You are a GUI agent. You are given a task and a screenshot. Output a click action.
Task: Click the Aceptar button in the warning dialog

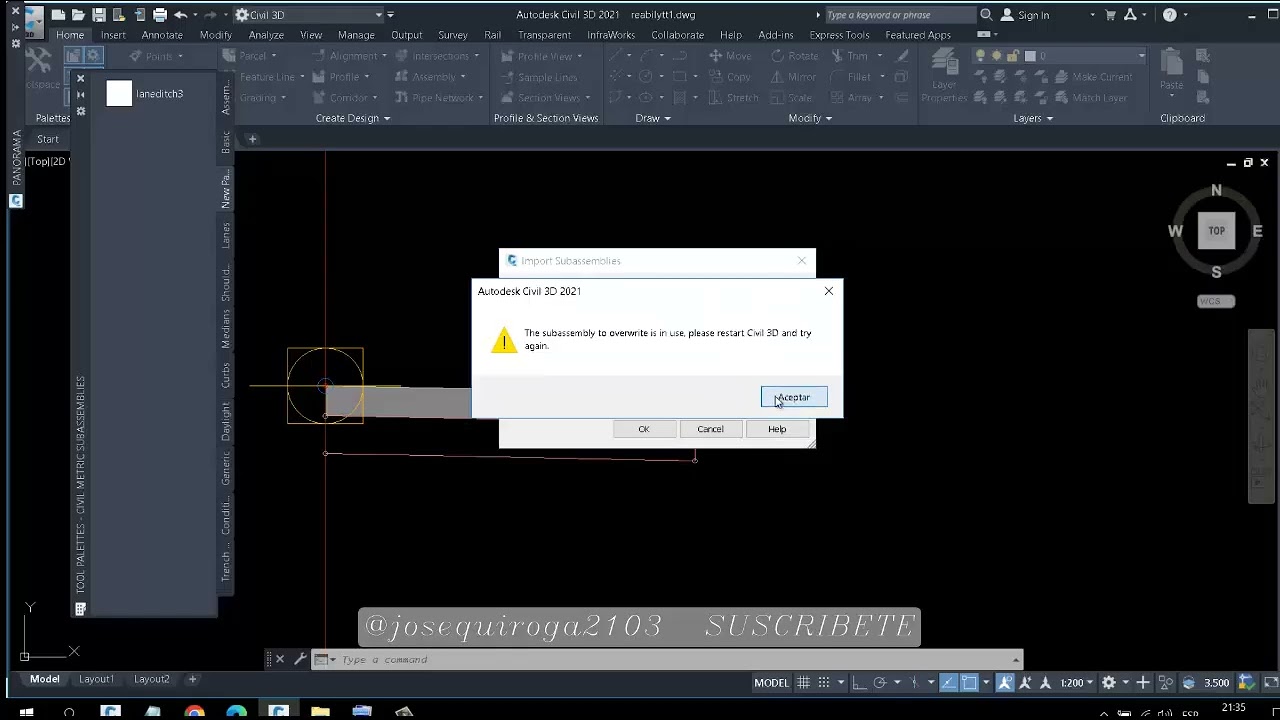pyautogui.click(x=794, y=397)
